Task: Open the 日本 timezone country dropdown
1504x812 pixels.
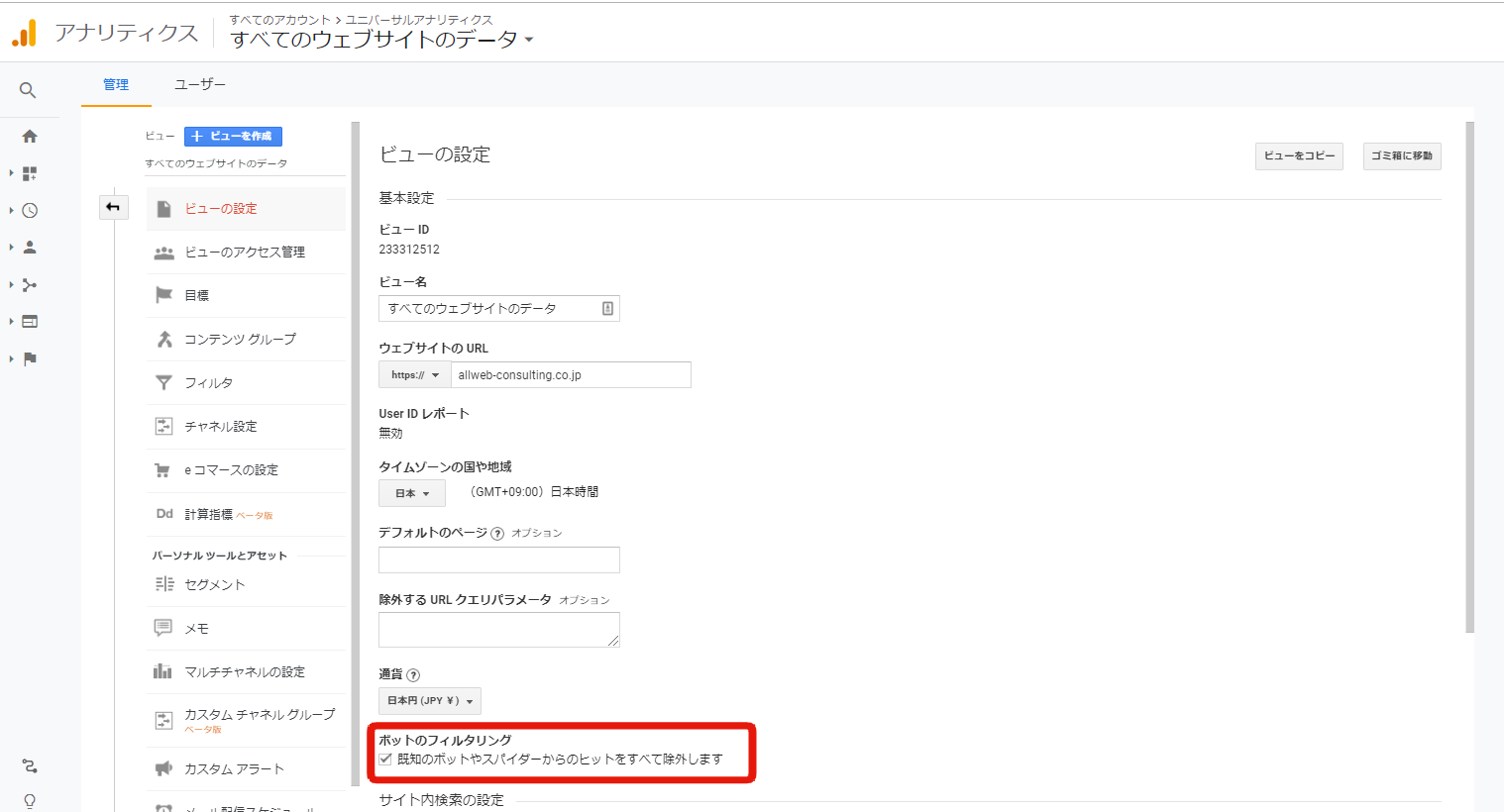Action: [412, 493]
